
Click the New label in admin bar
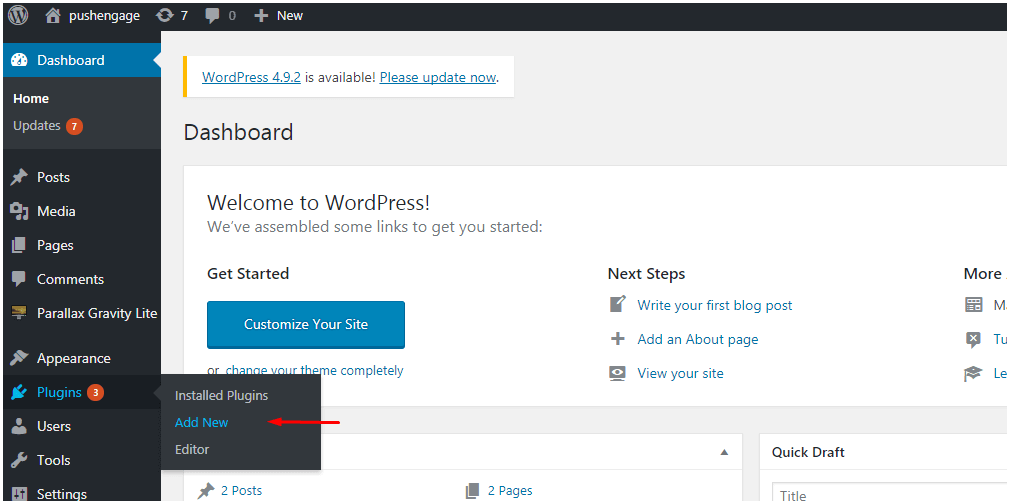pyautogui.click(x=290, y=16)
